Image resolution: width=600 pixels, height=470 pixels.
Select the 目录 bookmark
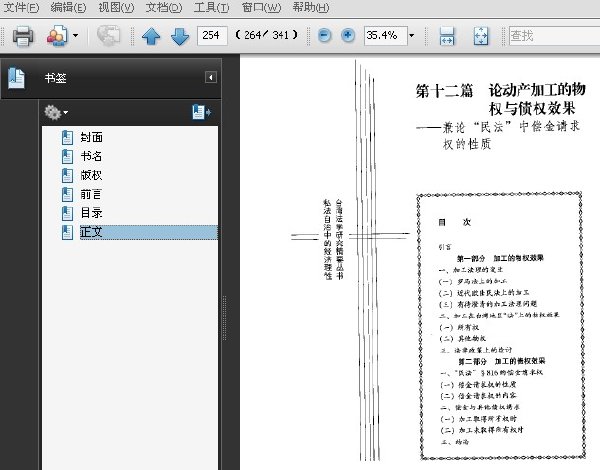[x=91, y=213]
